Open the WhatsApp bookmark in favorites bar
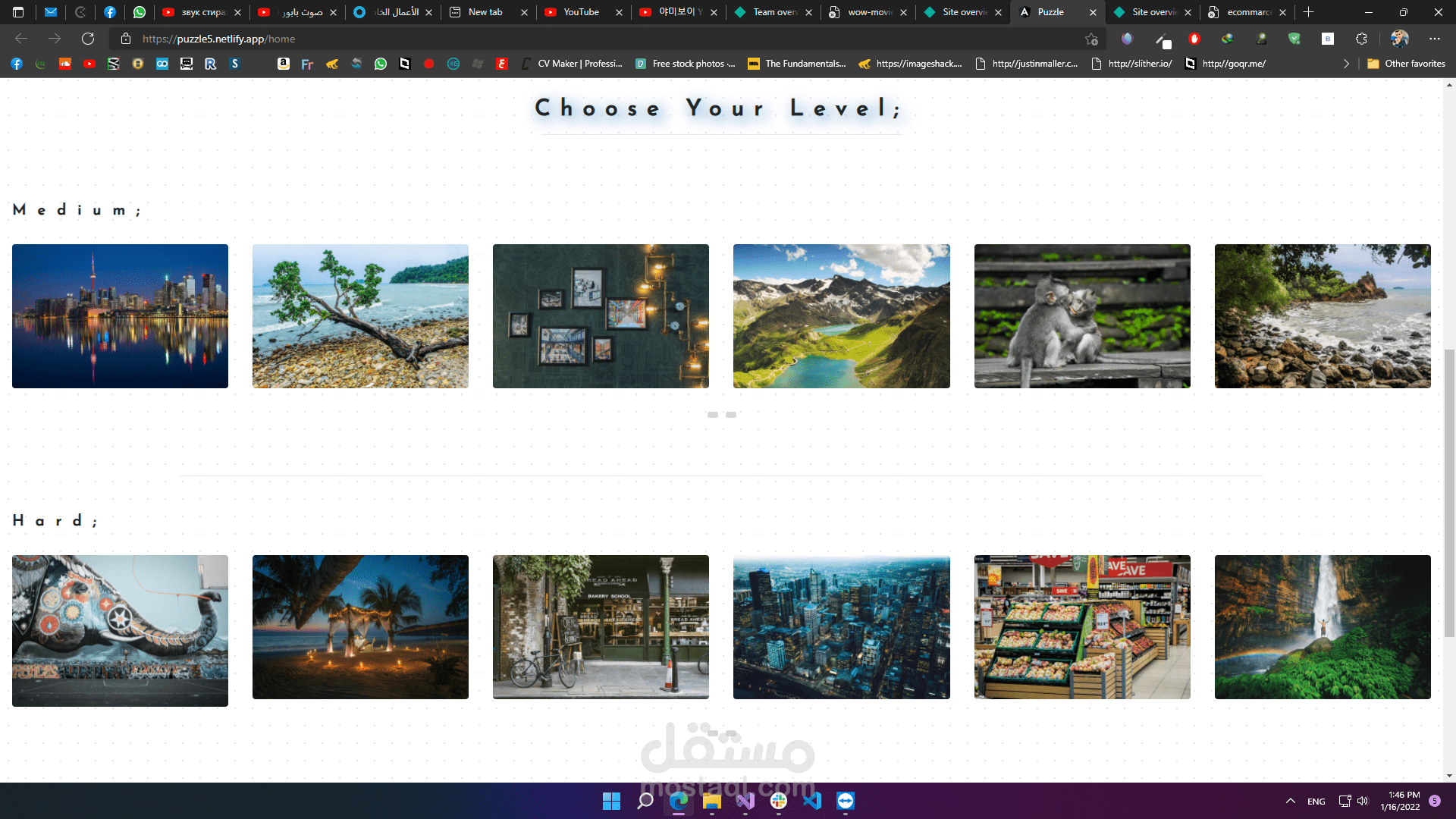 click(x=381, y=64)
